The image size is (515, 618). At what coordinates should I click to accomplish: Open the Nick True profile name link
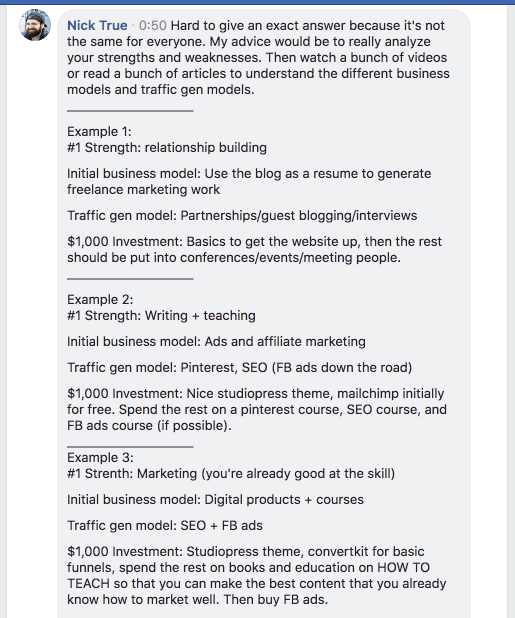97,26
